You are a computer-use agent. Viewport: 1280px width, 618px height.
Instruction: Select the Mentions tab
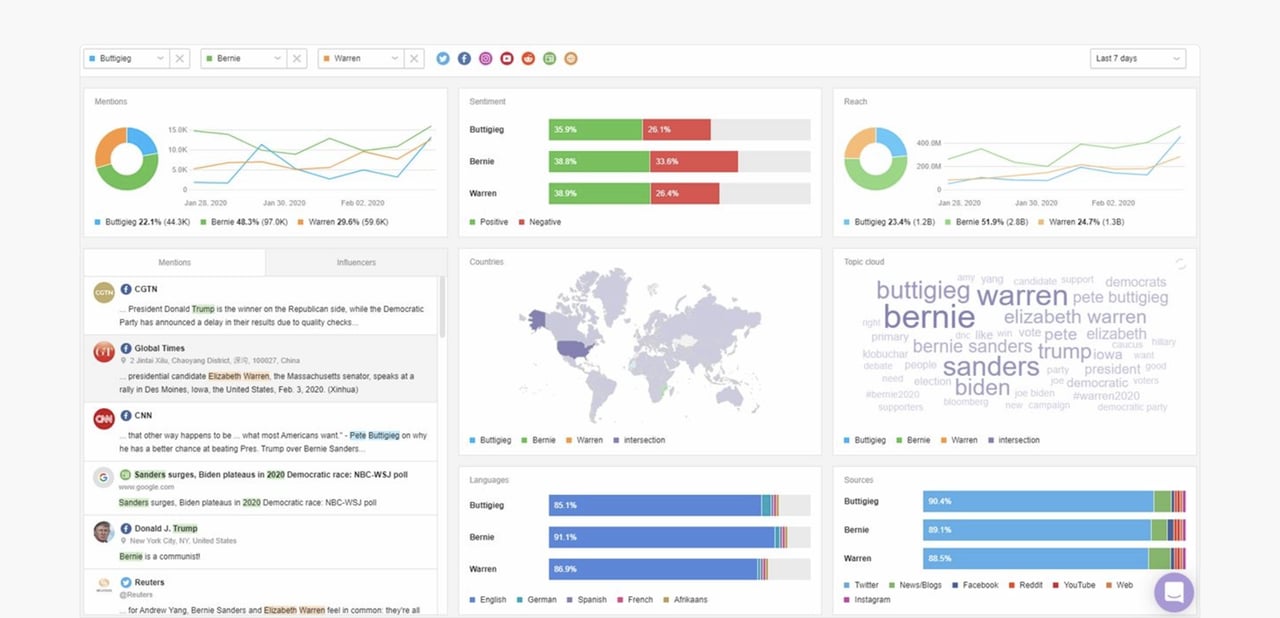tap(174, 262)
